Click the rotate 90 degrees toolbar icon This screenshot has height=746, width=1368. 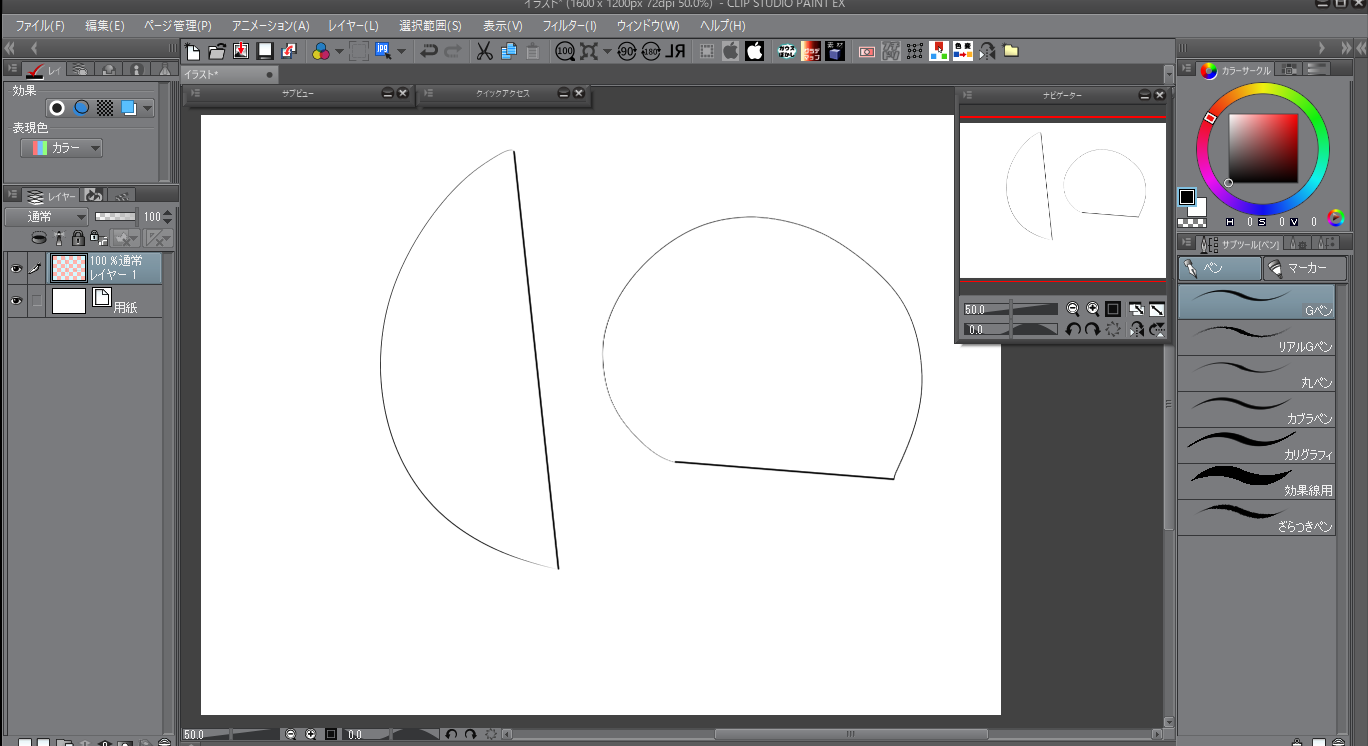click(x=627, y=51)
